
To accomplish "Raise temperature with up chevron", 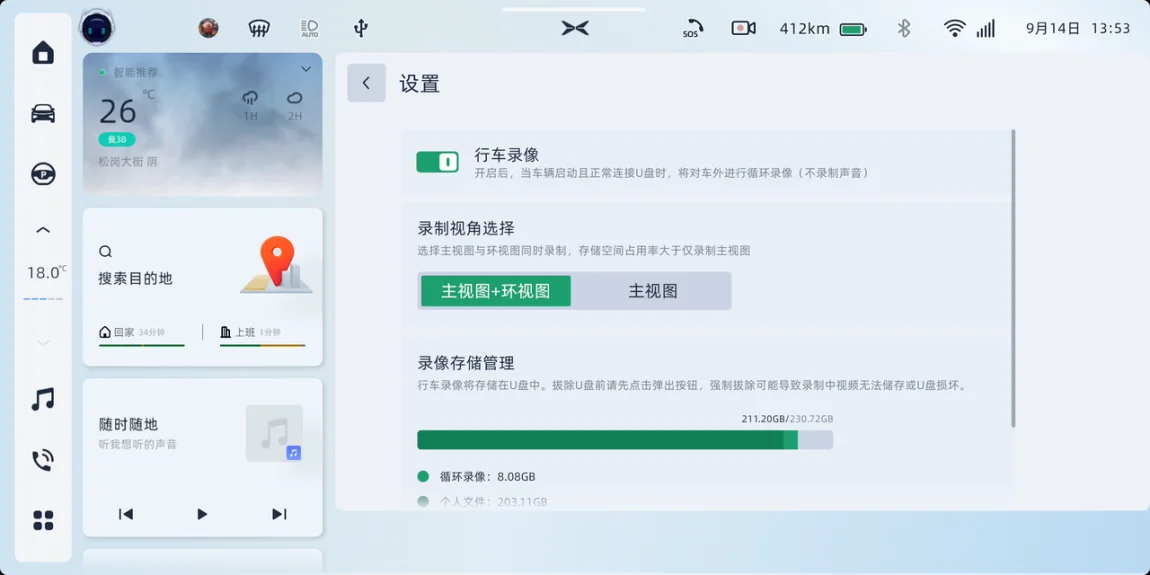I will tap(43, 231).
